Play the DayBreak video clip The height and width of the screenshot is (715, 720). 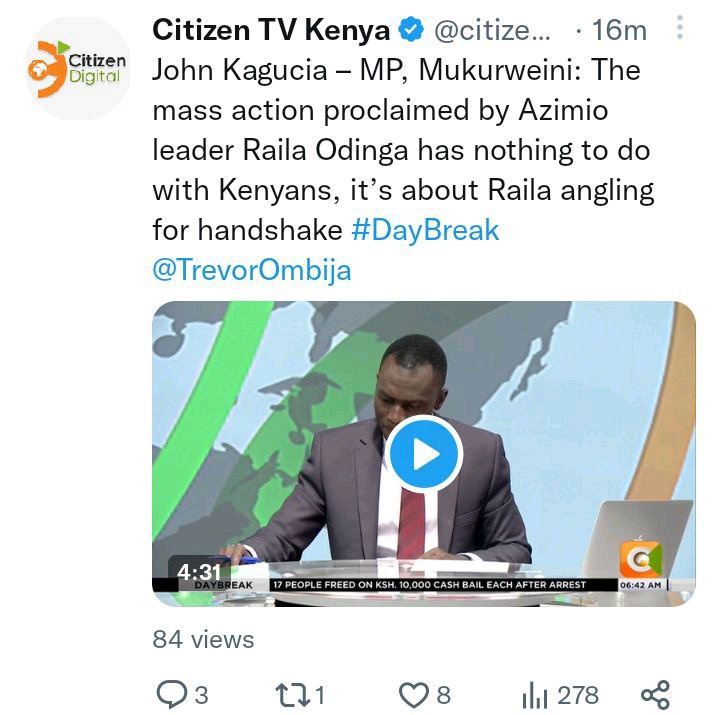(424, 454)
